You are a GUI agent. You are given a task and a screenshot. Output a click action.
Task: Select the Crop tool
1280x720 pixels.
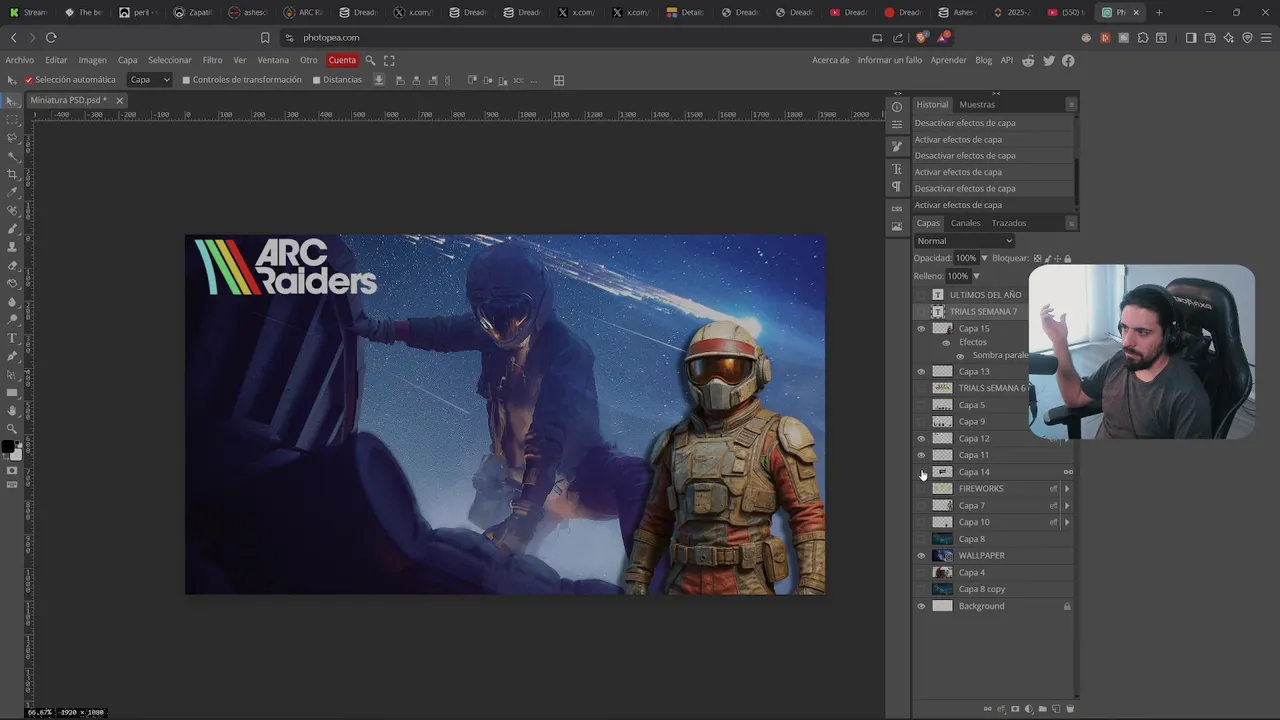pyautogui.click(x=12, y=174)
